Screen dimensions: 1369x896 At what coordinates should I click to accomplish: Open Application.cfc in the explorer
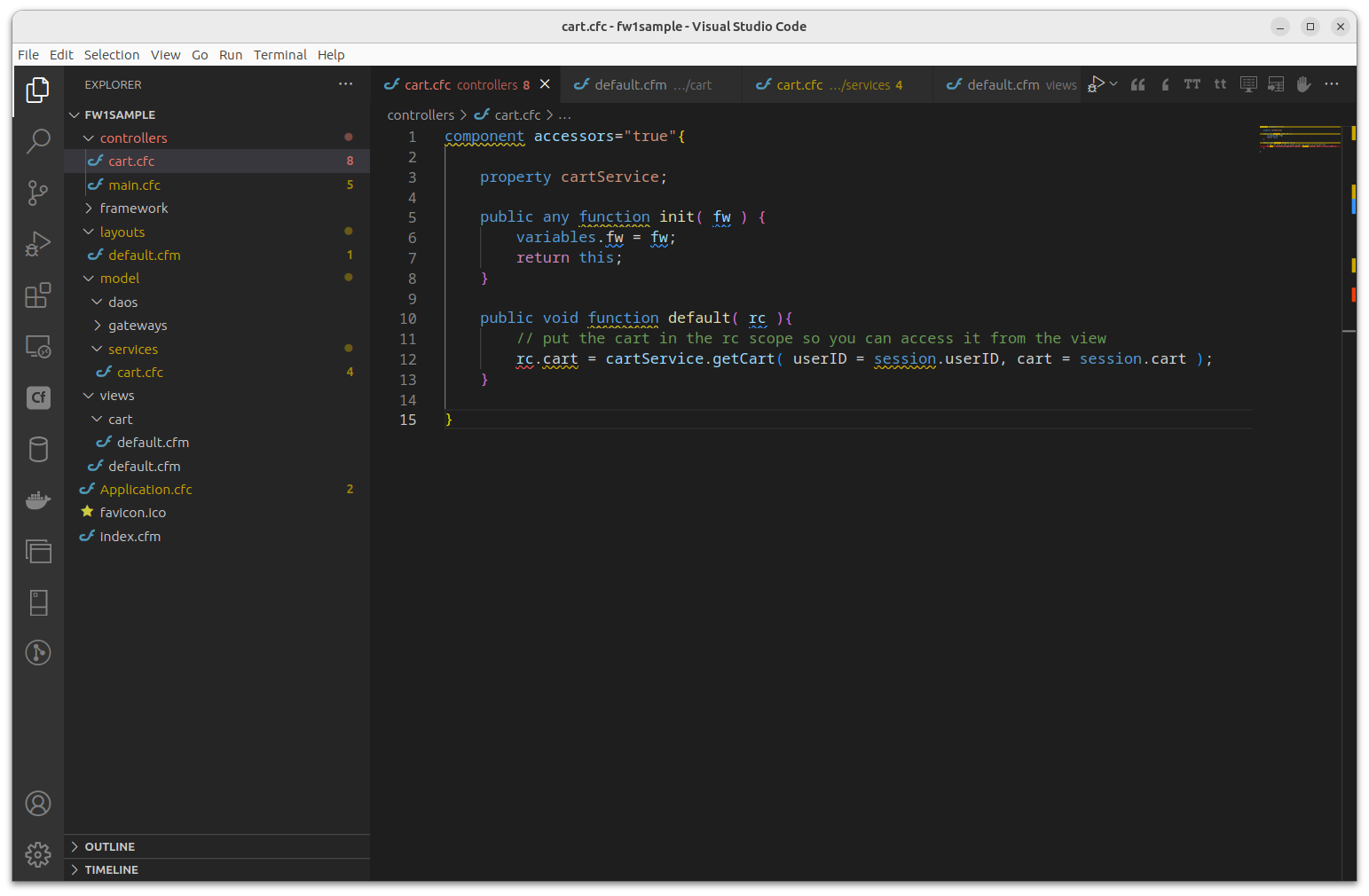coord(216,490)
